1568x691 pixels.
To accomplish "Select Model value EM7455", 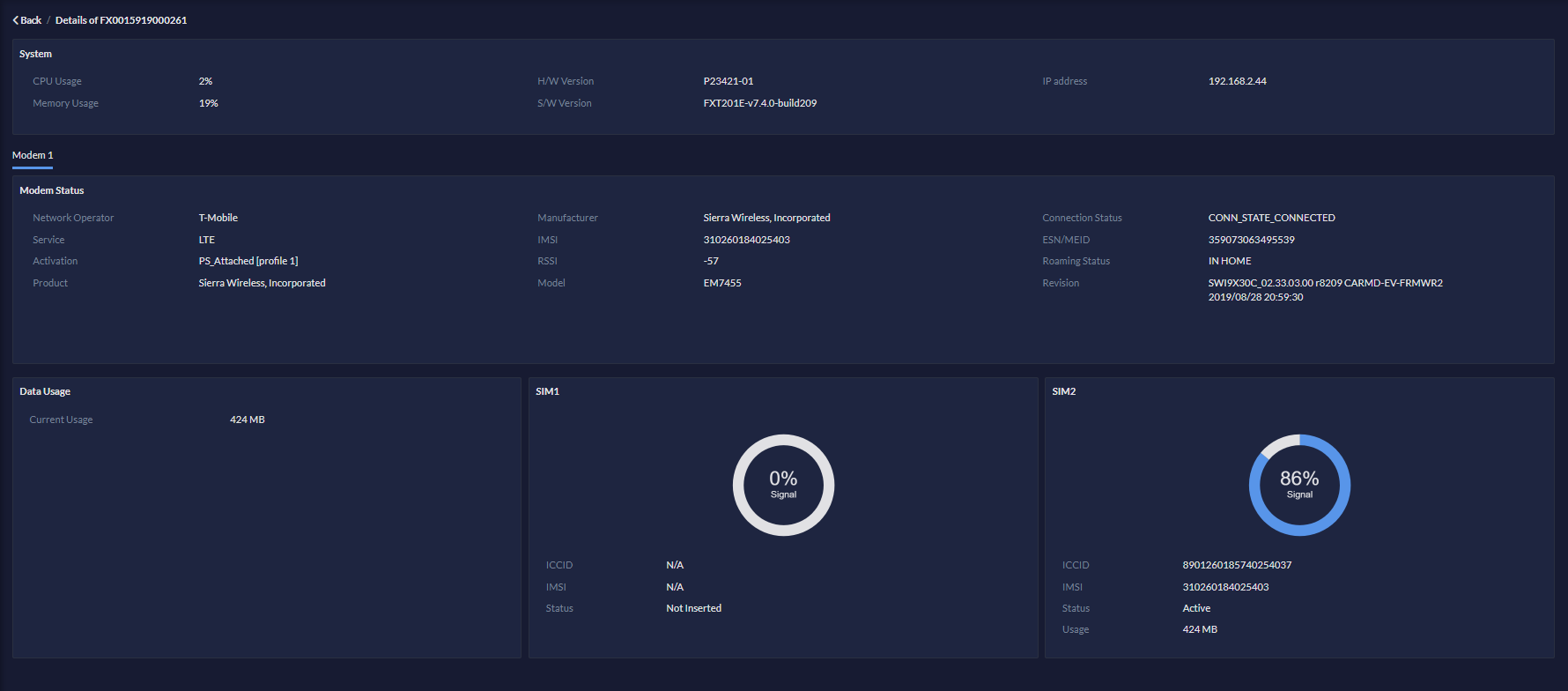I will 722,283.
